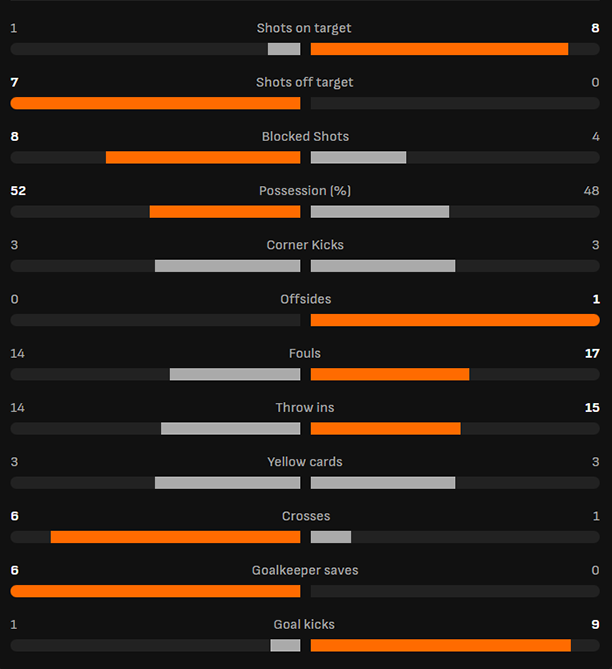
Task: Click the gray Blocked Shots bar
Action: [358, 157]
